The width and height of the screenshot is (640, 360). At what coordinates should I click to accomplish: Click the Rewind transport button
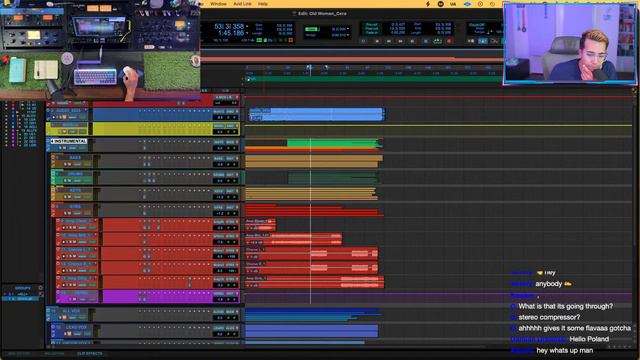(389, 41)
